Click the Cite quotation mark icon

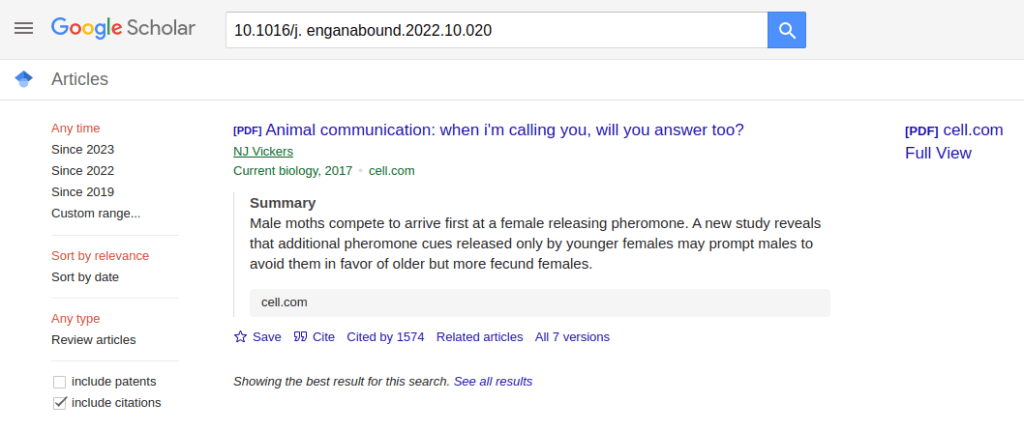click(300, 337)
